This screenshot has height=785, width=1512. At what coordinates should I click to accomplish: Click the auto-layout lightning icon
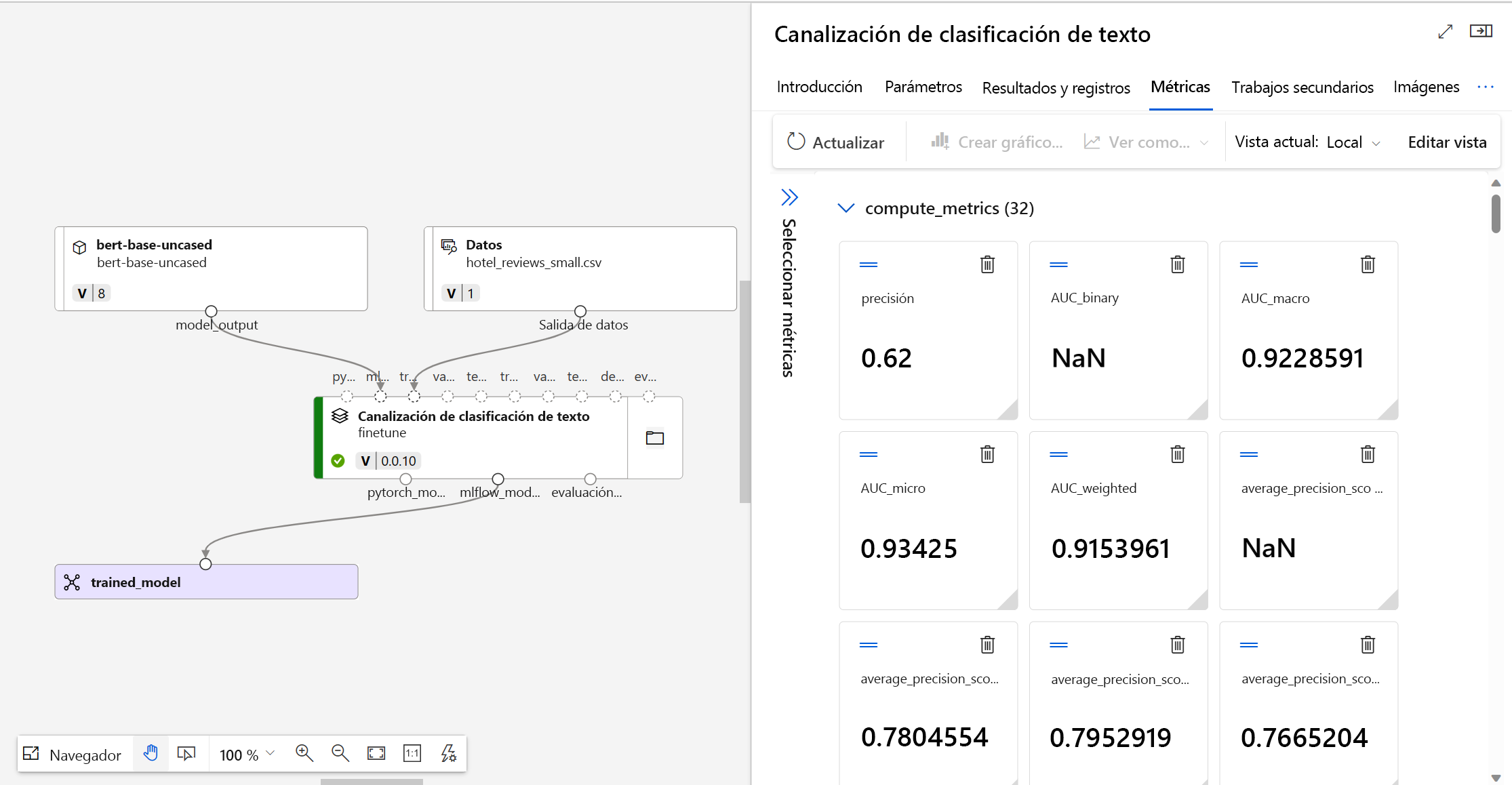(x=448, y=753)
